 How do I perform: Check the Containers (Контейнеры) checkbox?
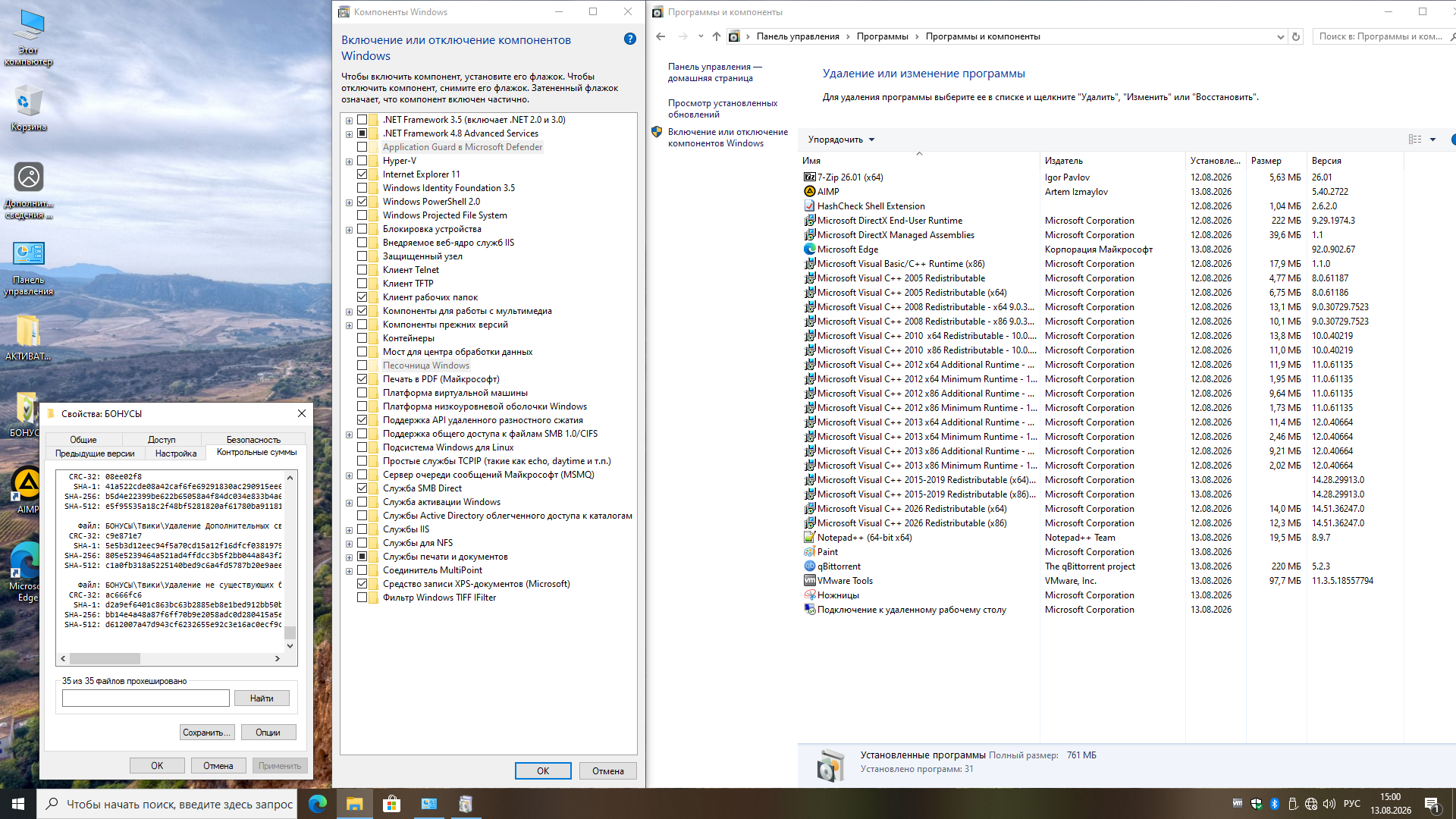(x=362, y=338)
